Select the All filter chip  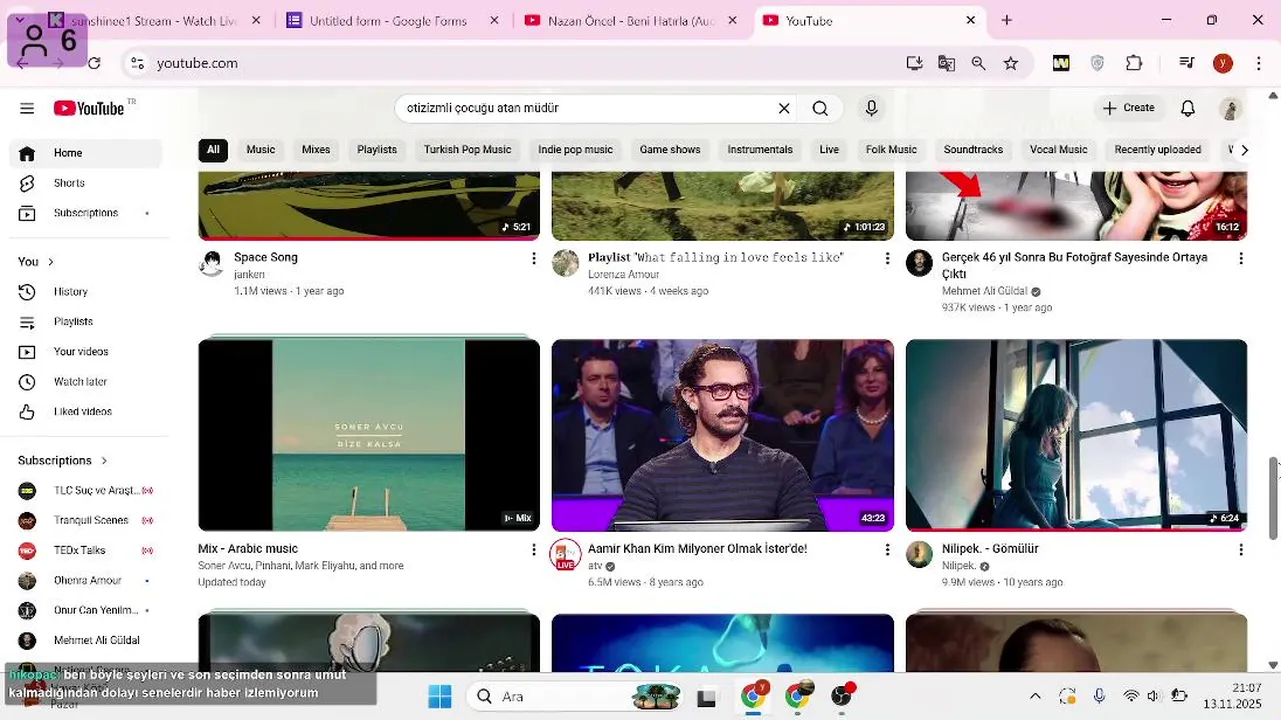click(x=213, y=150)
